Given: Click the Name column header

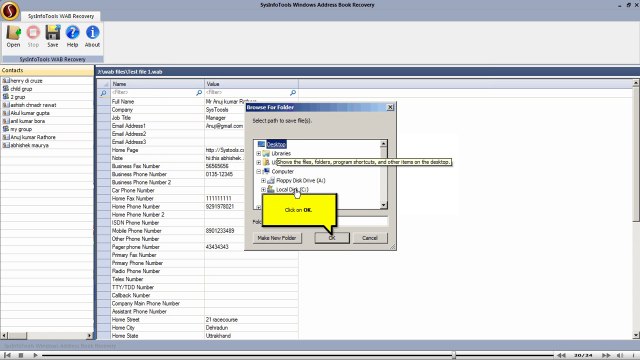Looking at the screenshot, I should tap(157, 84).
